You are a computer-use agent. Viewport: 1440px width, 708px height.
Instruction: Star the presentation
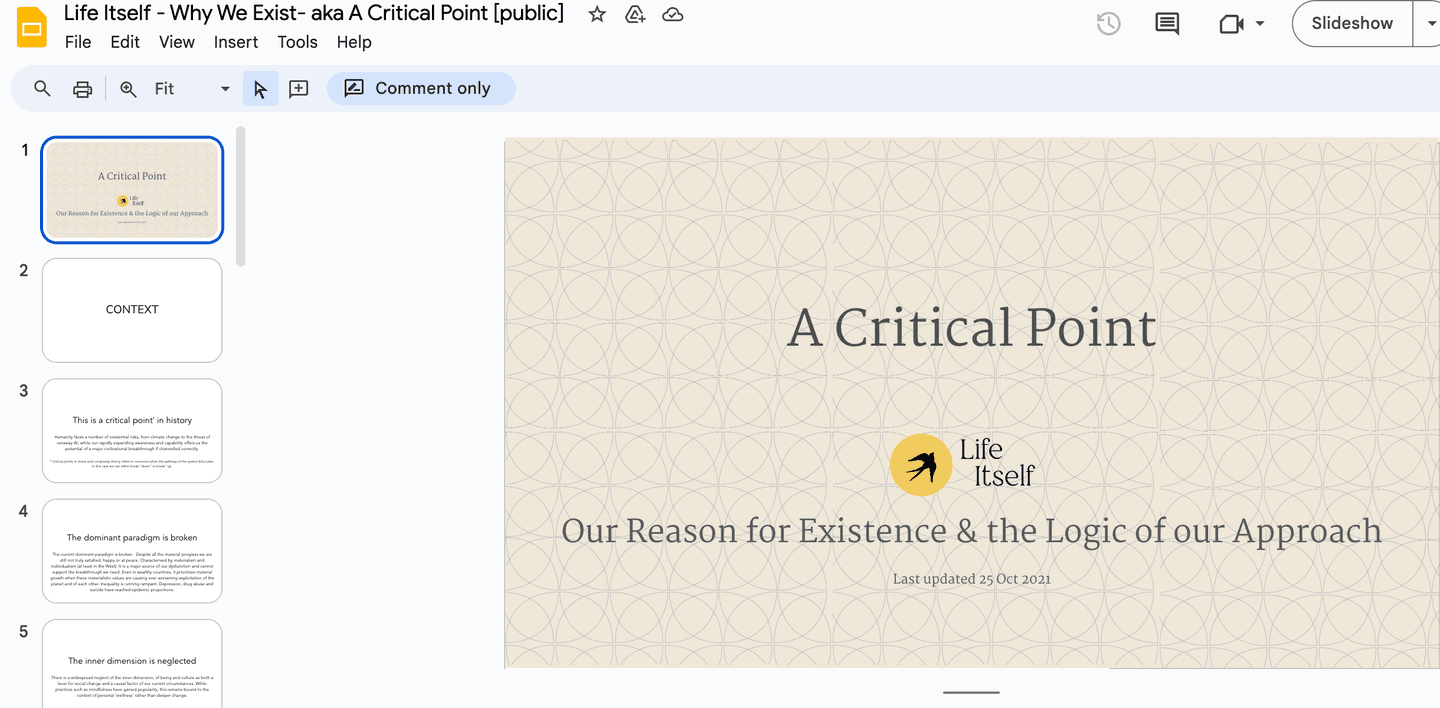pyautogui.click(x=596, y=14)
